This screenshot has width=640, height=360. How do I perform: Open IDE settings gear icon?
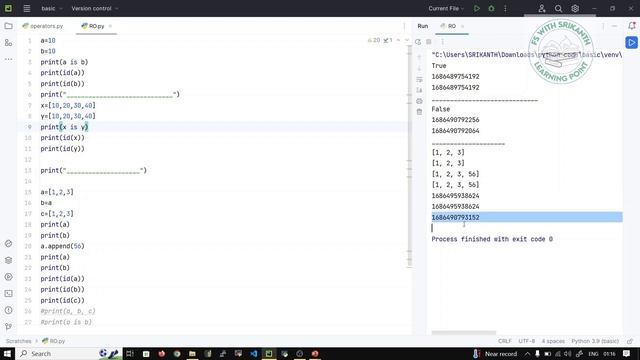point(575,8)
